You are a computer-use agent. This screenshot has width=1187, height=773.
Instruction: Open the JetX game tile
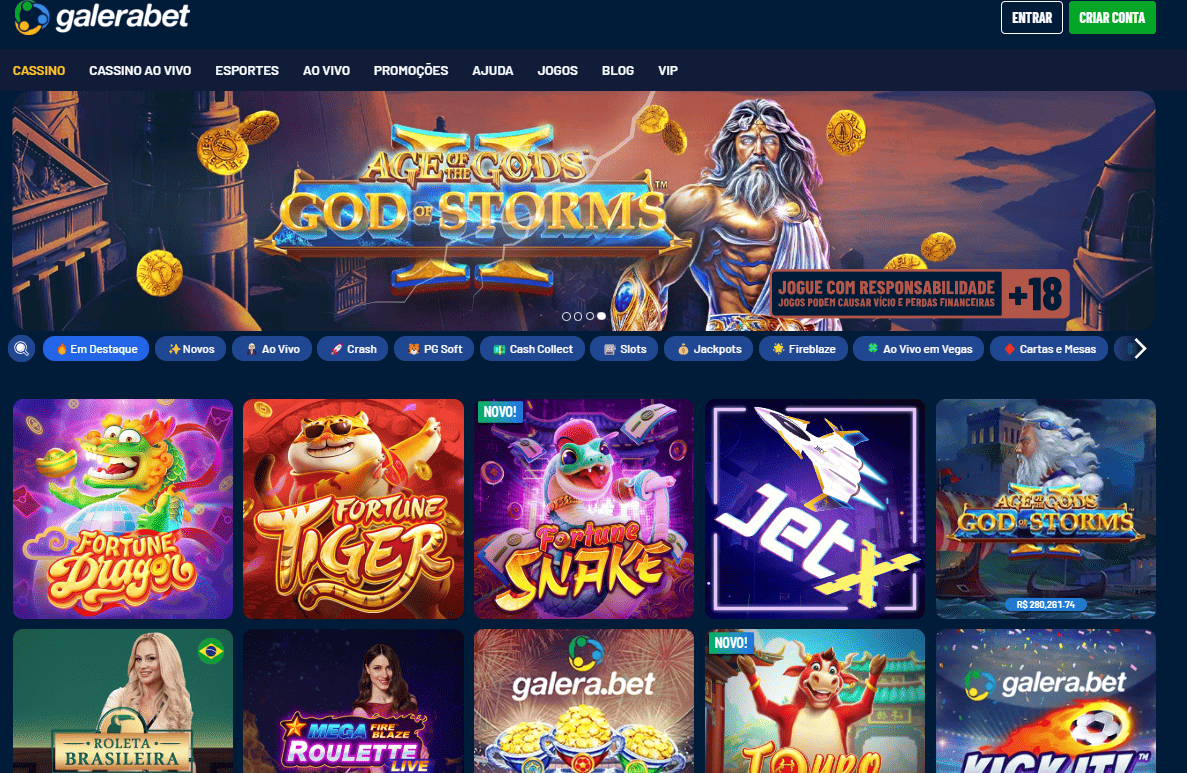click(x=815, y=509)
